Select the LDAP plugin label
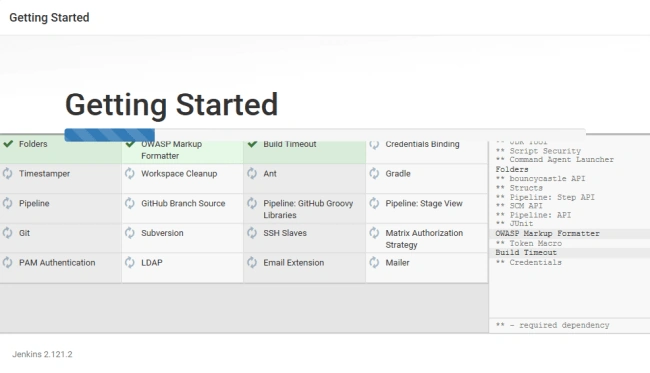 pos(152,263)
